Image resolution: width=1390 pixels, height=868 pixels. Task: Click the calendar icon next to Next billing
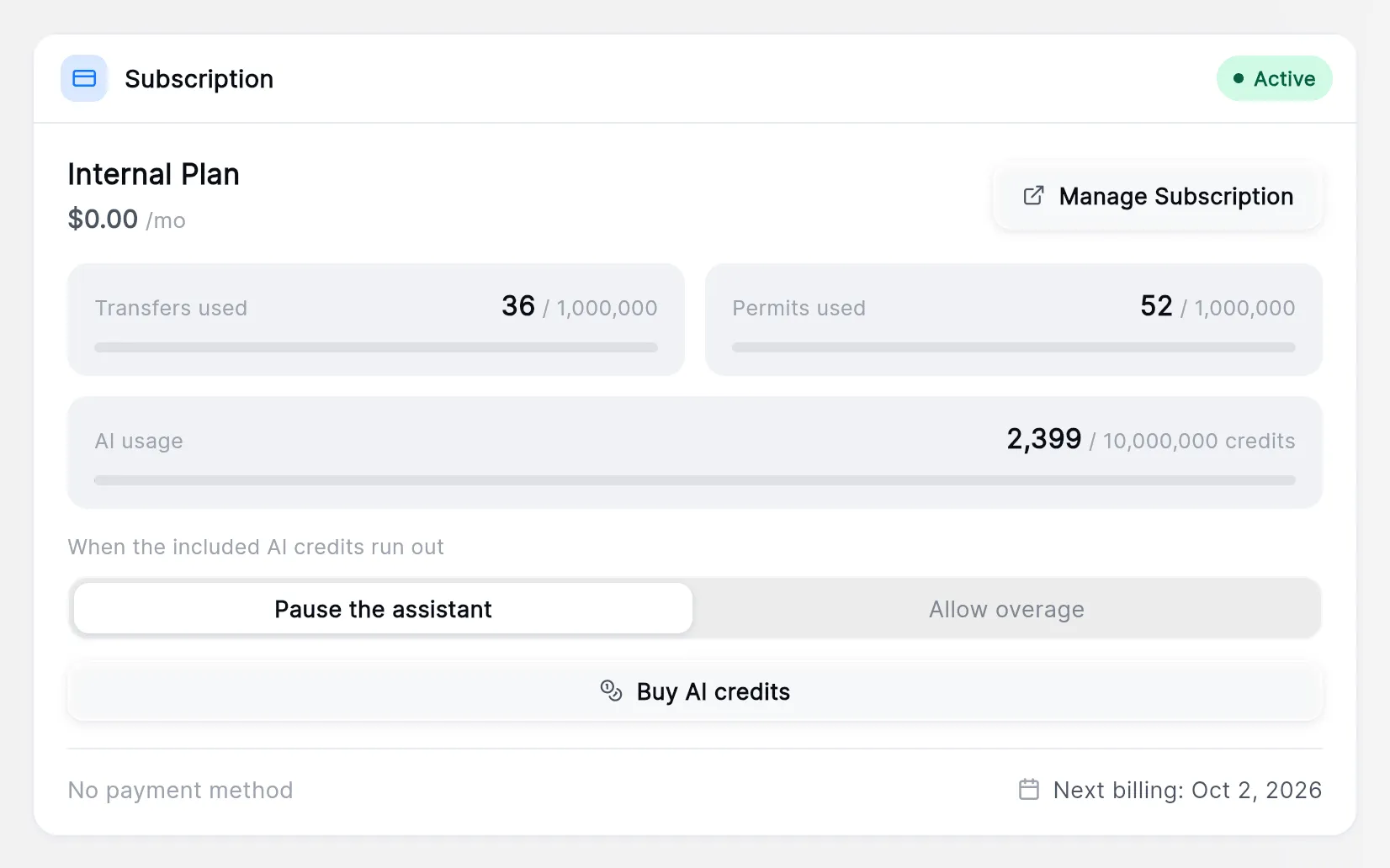1029,790
